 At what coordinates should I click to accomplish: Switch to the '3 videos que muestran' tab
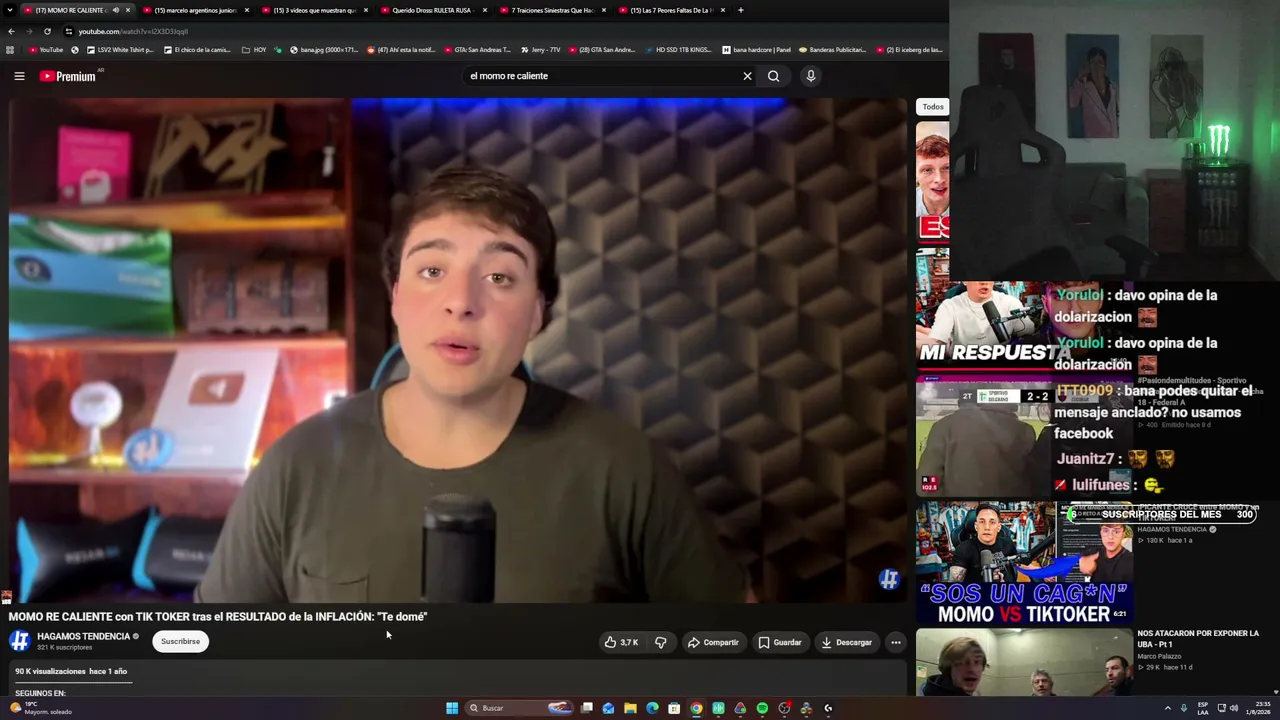click(314, 10)
